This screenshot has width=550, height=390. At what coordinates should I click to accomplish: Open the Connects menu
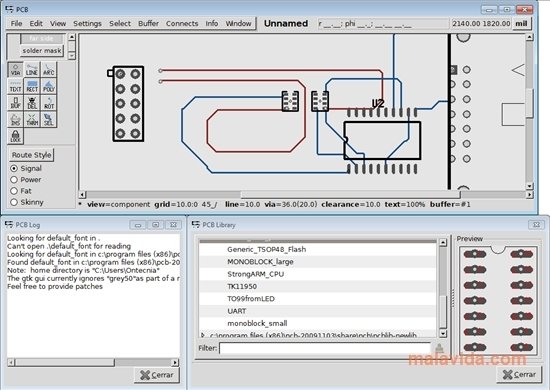click(182, 23)
